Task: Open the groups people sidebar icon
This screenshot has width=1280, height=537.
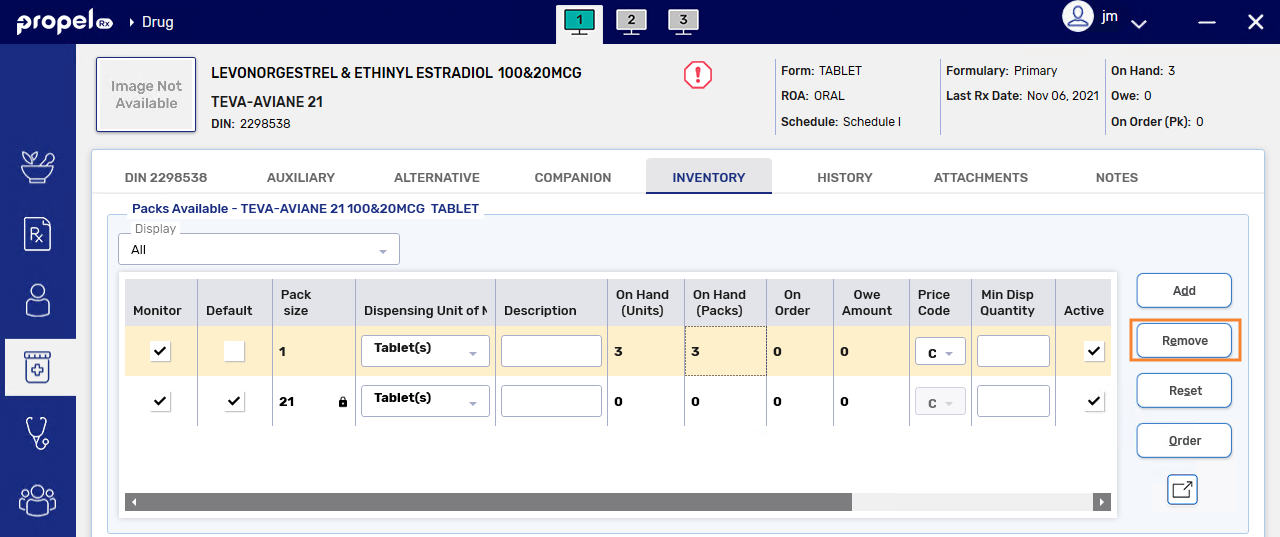Action: pyautogui.click(x=38, y=500)
